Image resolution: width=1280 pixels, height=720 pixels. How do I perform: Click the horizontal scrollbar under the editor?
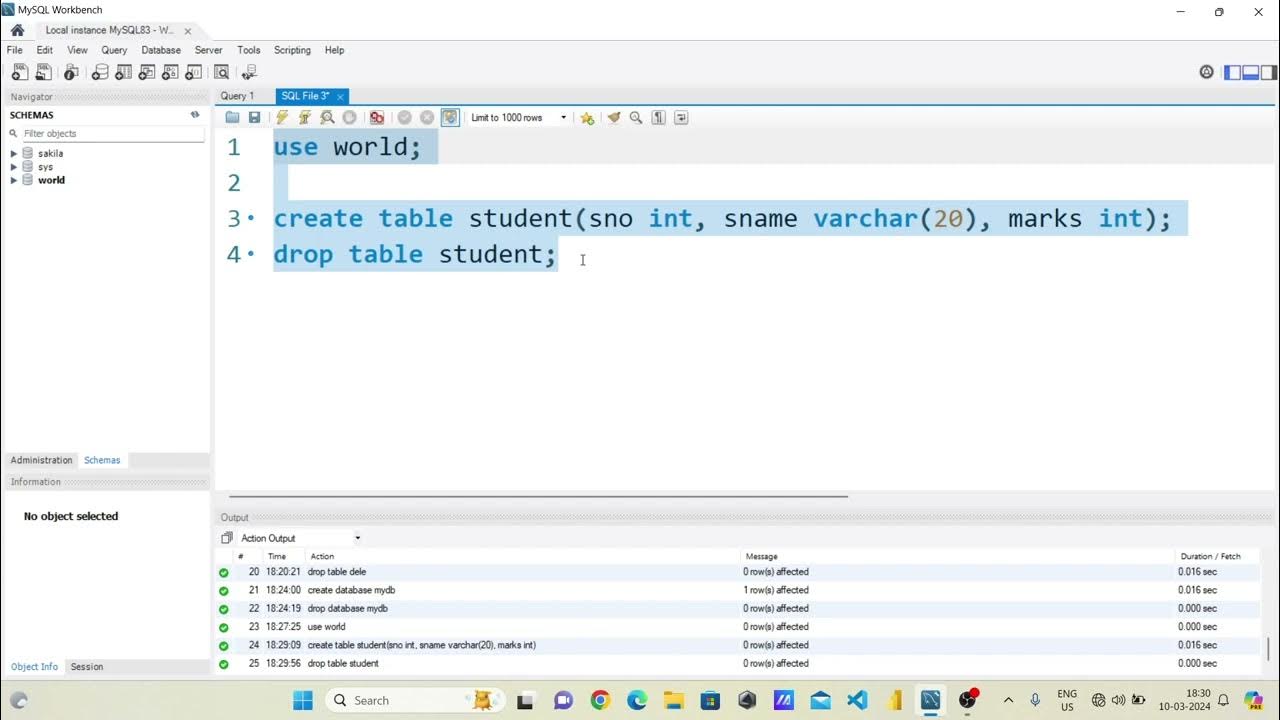pos(538,496)
